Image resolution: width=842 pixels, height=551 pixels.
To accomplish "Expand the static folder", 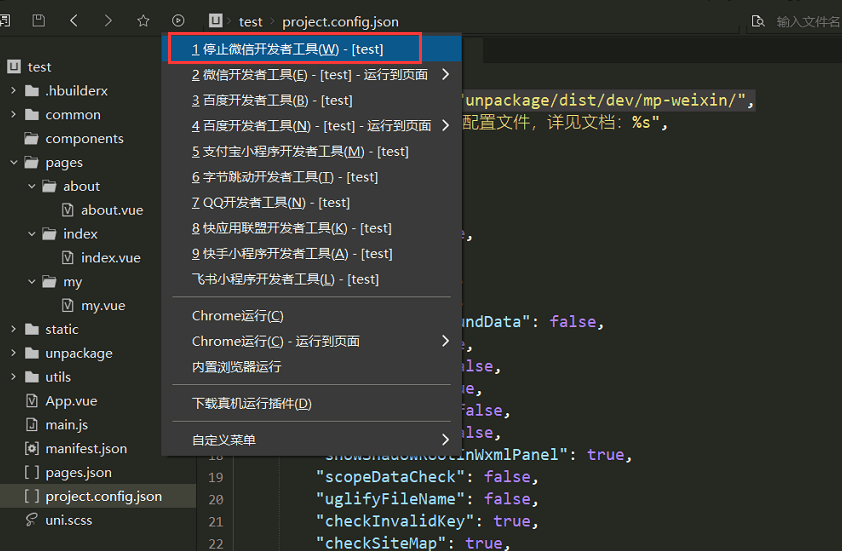I will pos(13,329).
